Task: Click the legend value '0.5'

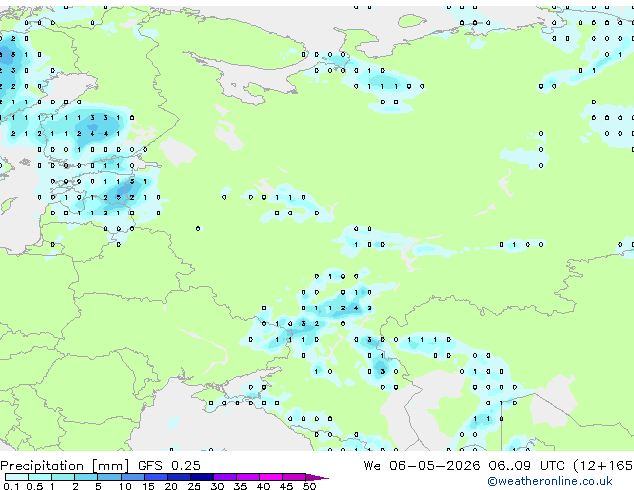Action: tap(35, 486)
